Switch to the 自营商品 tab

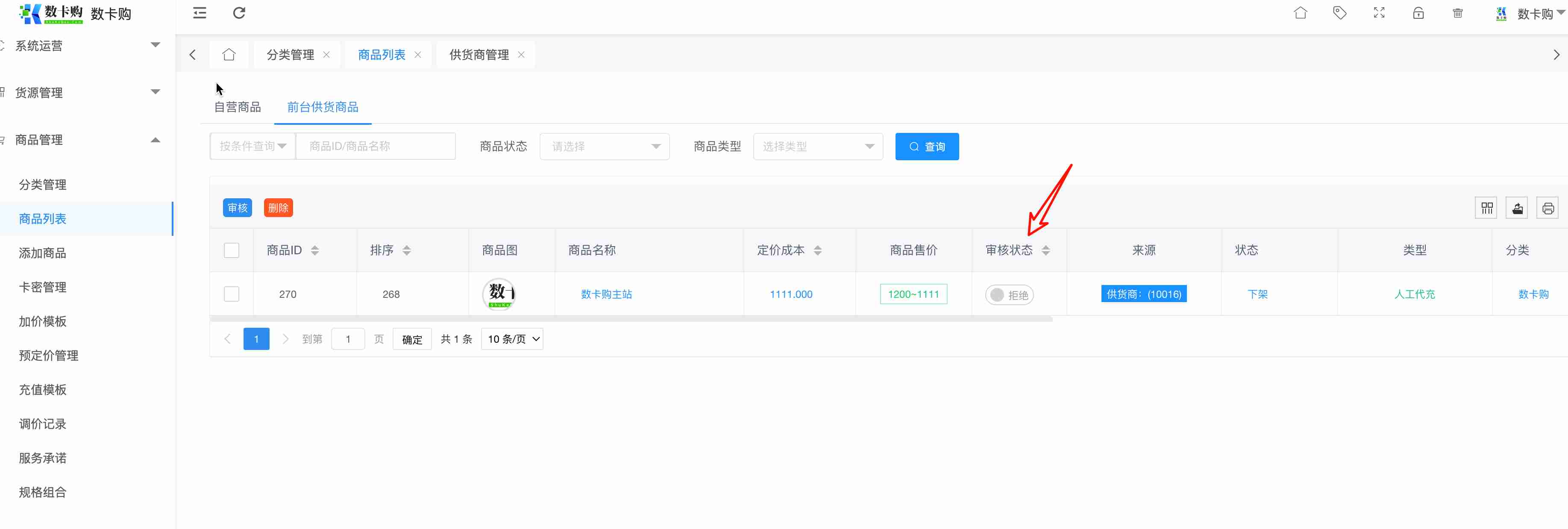[x=238, y=107]
